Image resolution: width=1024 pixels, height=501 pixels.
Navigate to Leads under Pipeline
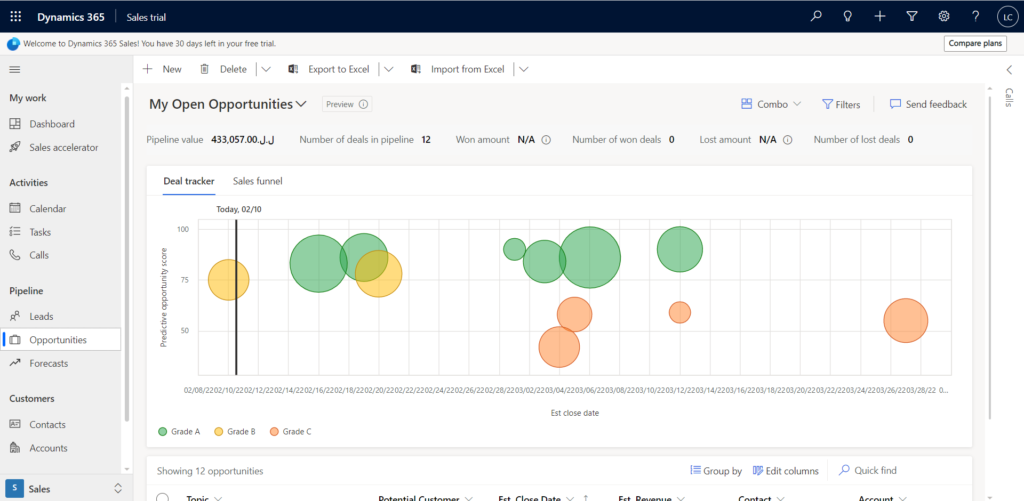click(x=31, y=316)
